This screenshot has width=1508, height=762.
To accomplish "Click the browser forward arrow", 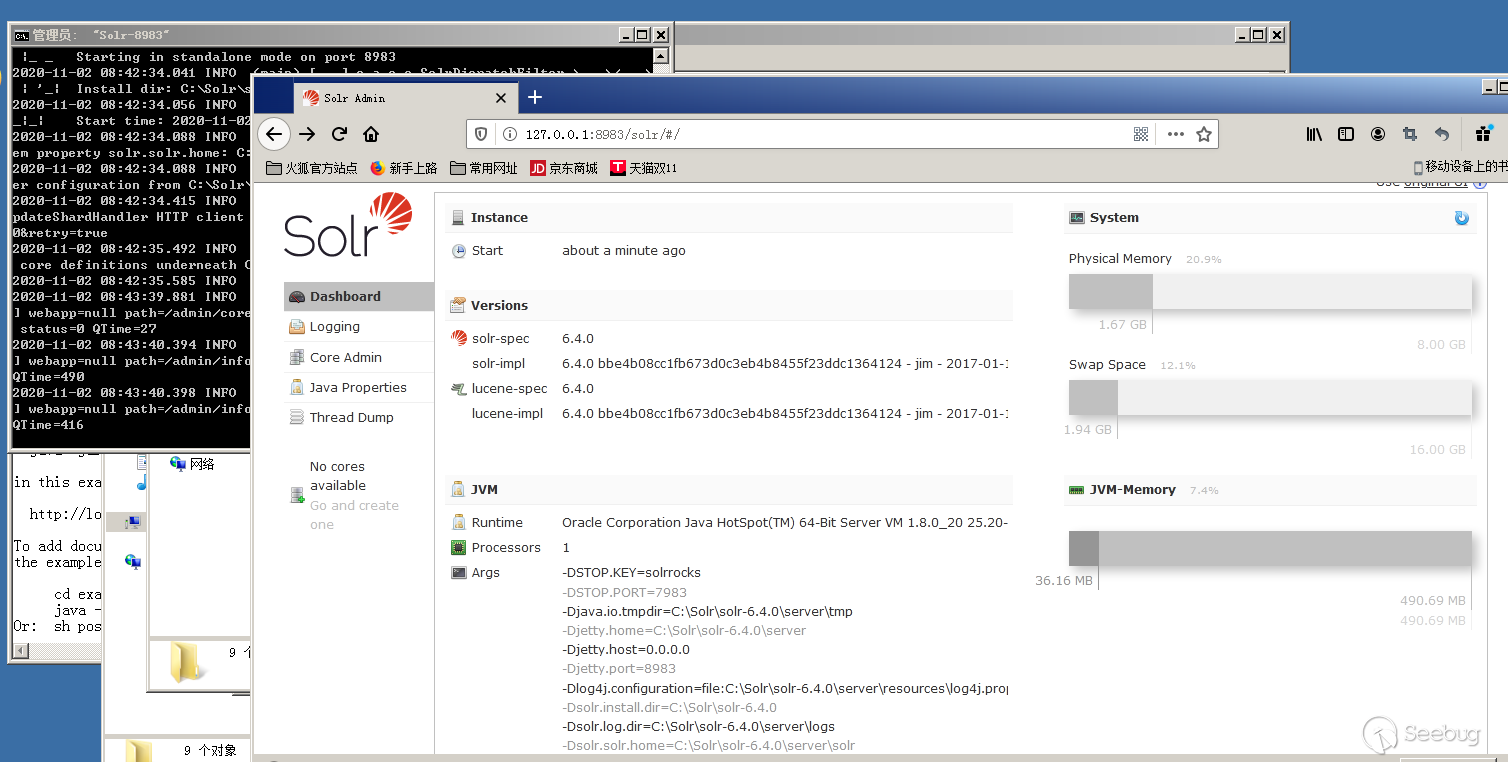I will 307,134.
